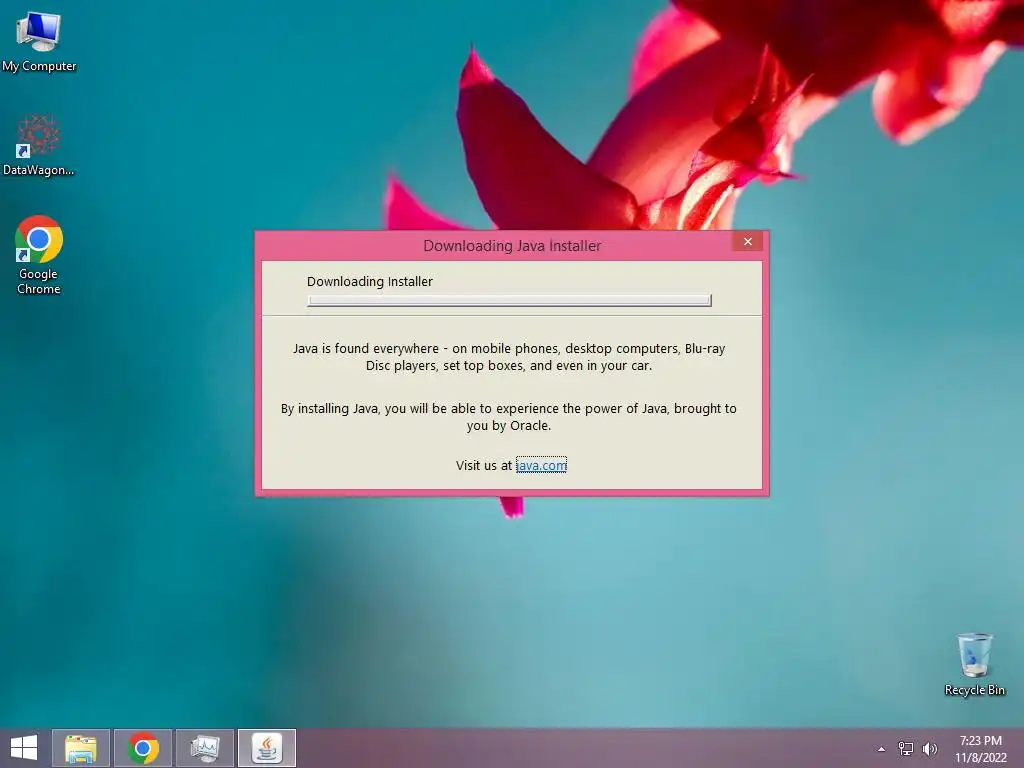Click the Downloading Java Installer title bar

[512, 246]
